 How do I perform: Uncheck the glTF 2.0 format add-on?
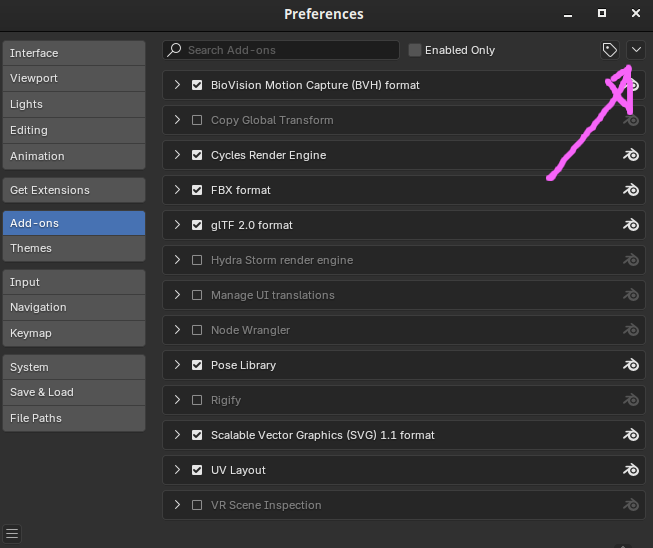pos(197,225)
